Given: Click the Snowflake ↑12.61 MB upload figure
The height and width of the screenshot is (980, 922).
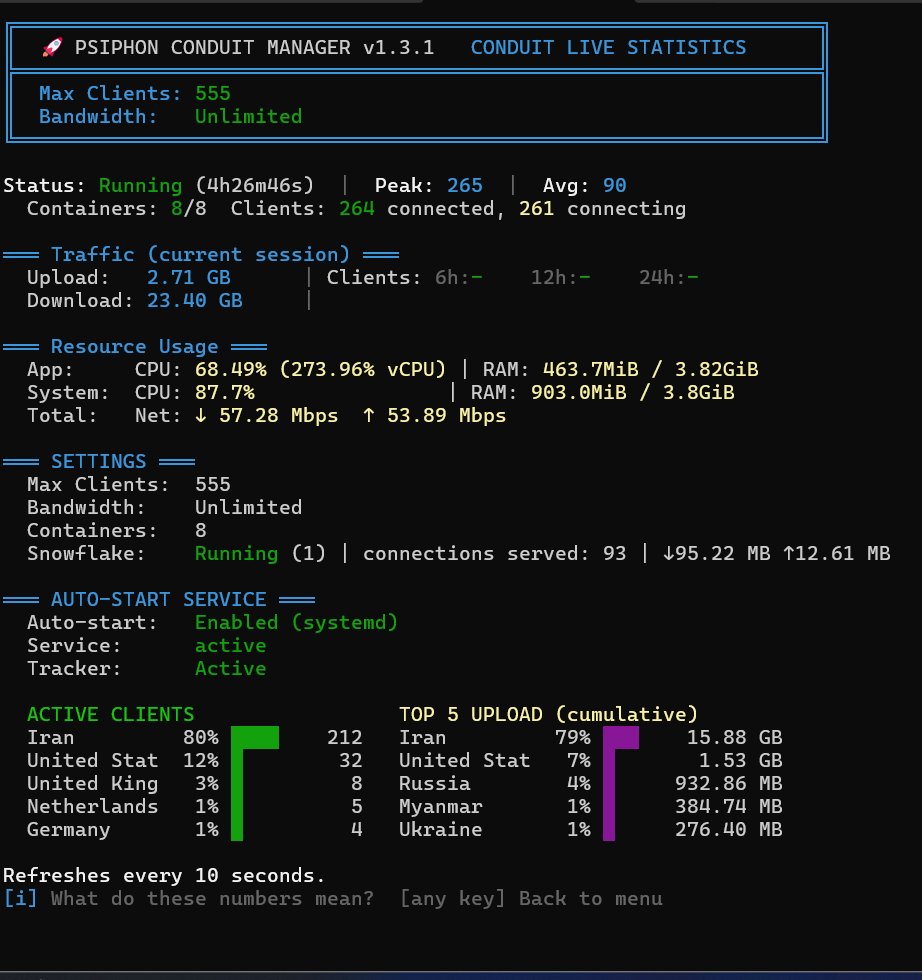Looking at the screenshot, I should 836,554.
